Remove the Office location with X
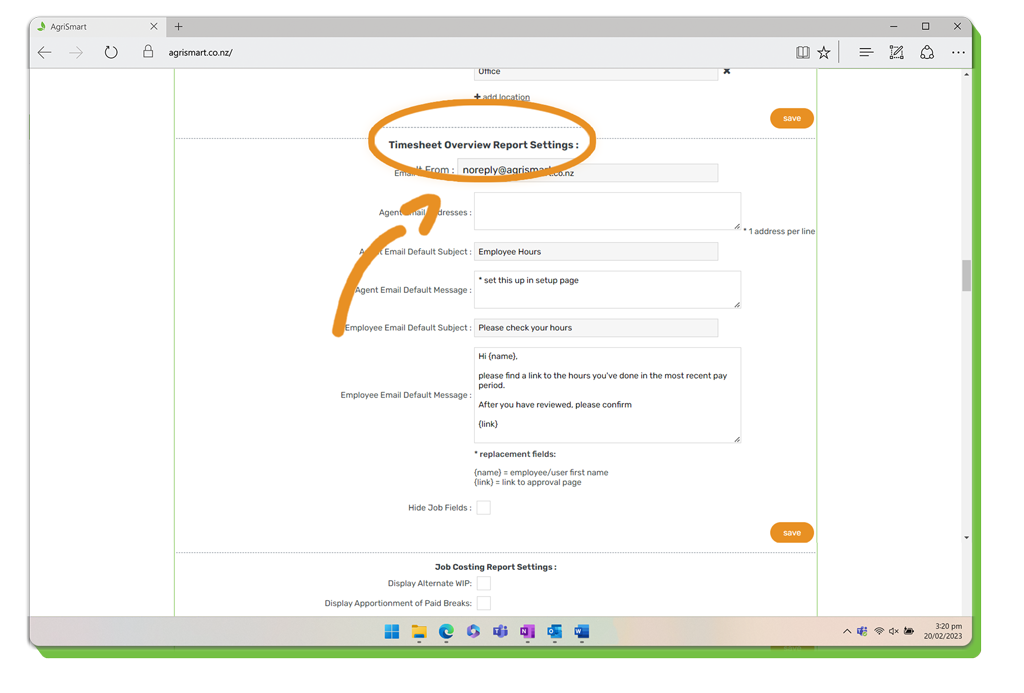The width and height of the screenshot is (1024, 693). click(x=727, y=71)
